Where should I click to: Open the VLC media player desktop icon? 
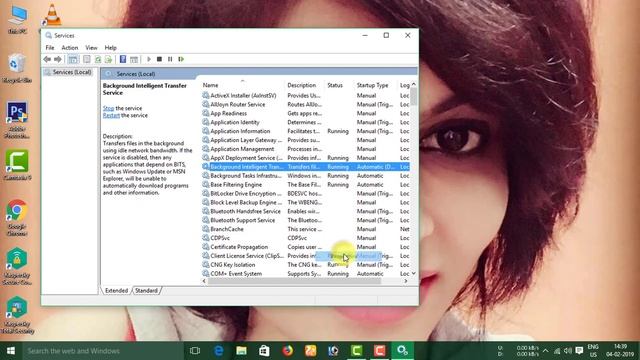[x=52, y=16]
